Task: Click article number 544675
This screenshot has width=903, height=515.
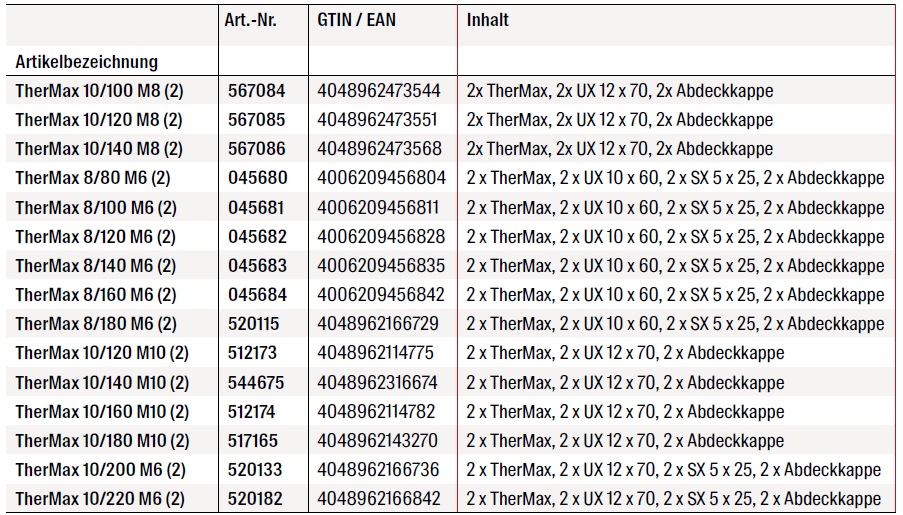Action: [256, 383]
